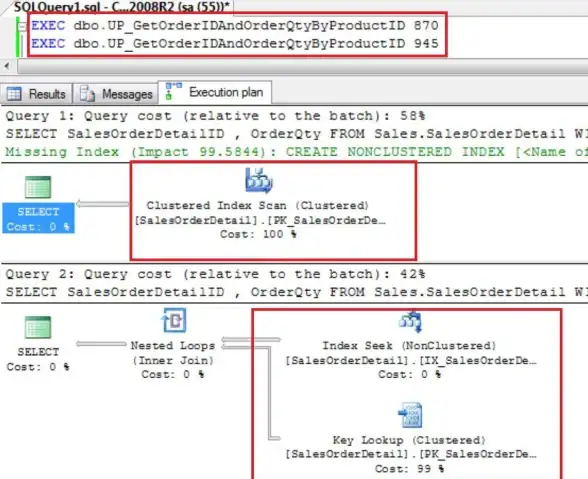Screen dimensions: 588x479
Task: Select the Key Lookup (Clustered) operator icon
Action: click(x=410, y=415)
